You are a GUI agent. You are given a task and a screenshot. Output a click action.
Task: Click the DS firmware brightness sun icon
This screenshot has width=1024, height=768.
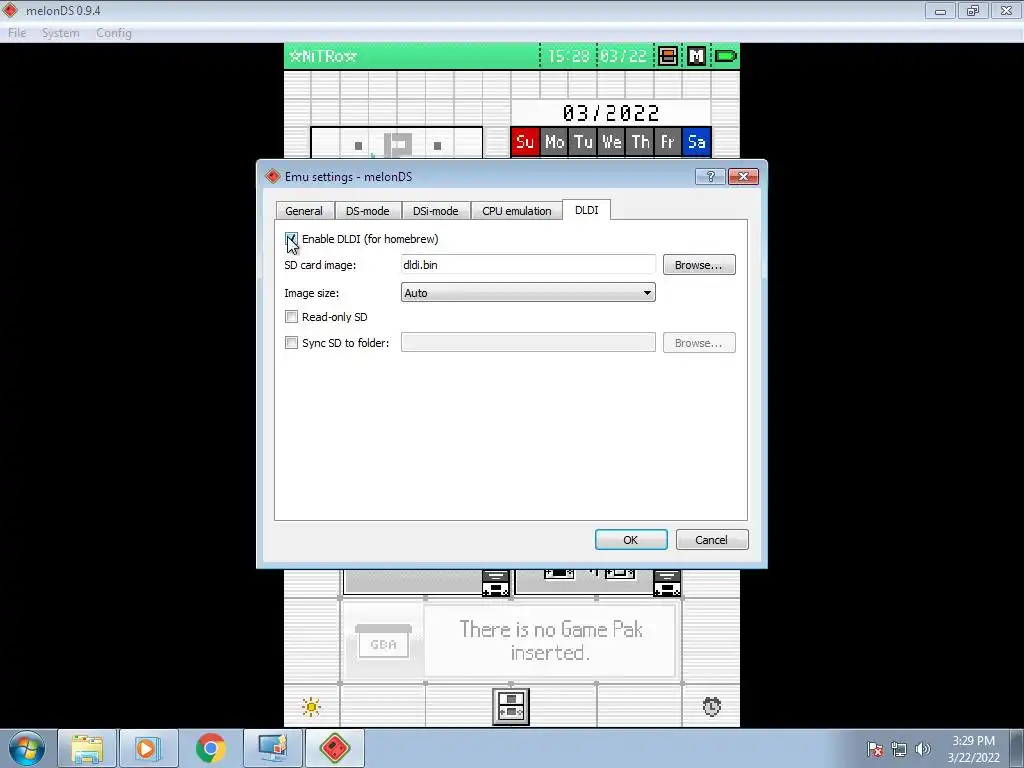pyautogui.click(x=312, y=707)
